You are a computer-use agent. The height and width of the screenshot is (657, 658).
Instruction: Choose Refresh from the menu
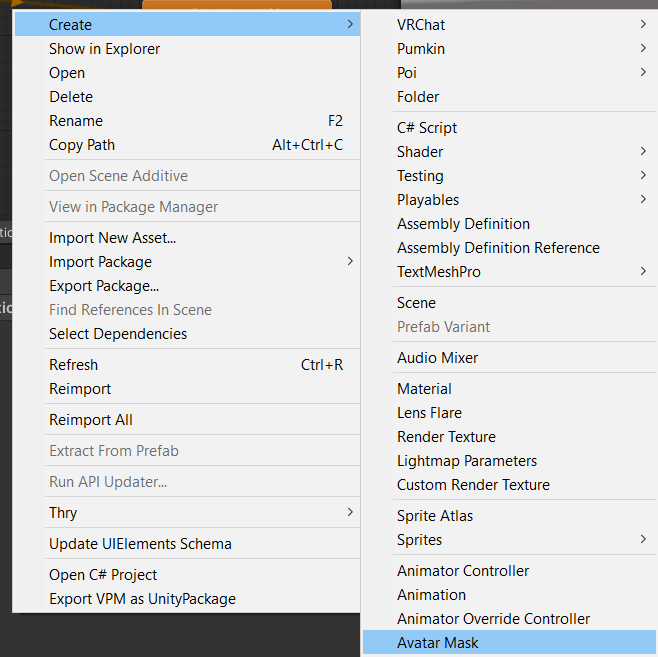[x=187, y=365]
